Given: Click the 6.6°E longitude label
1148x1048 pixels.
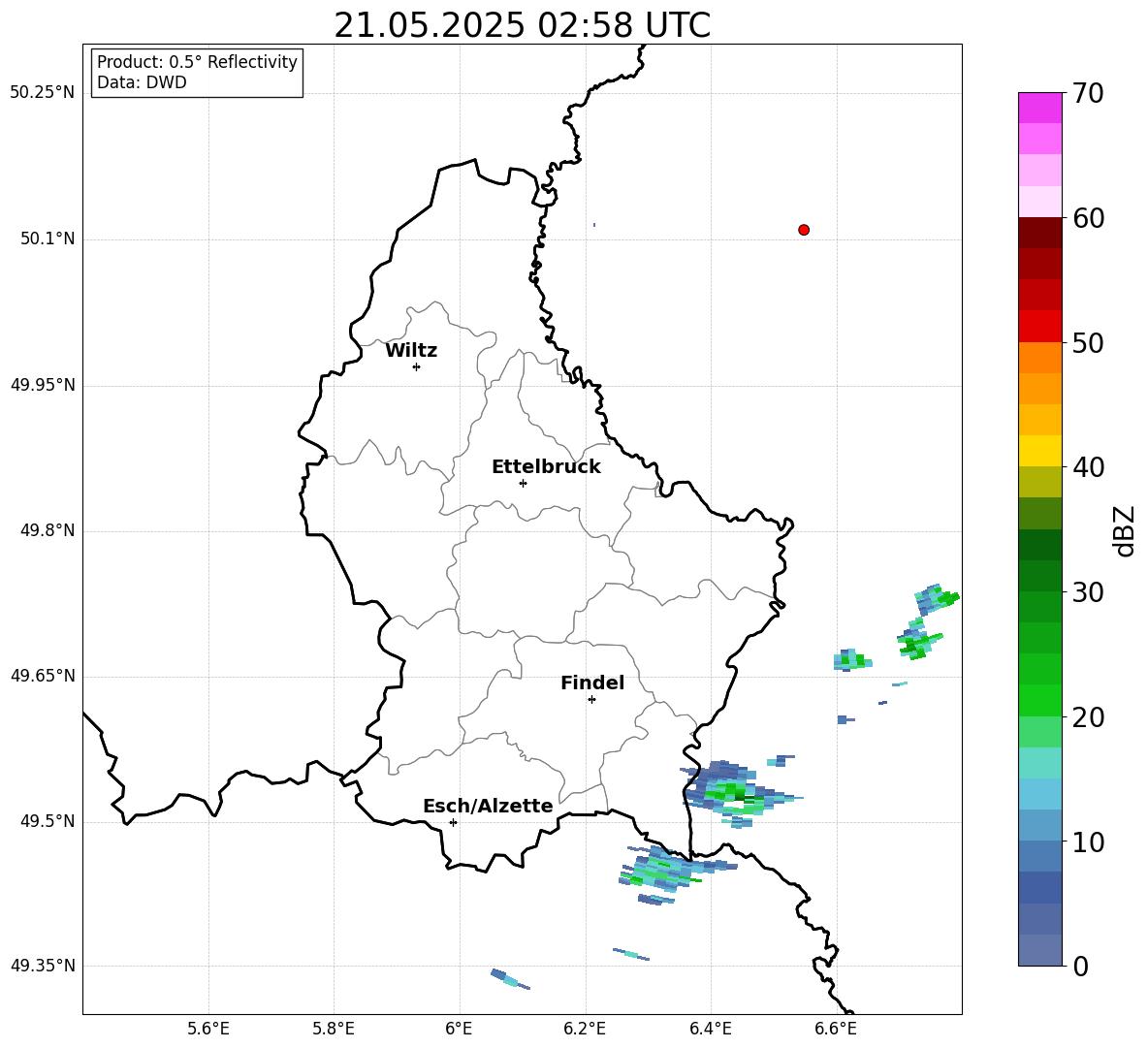Looking at the screenshot, I should click(x=836, y=1030).
